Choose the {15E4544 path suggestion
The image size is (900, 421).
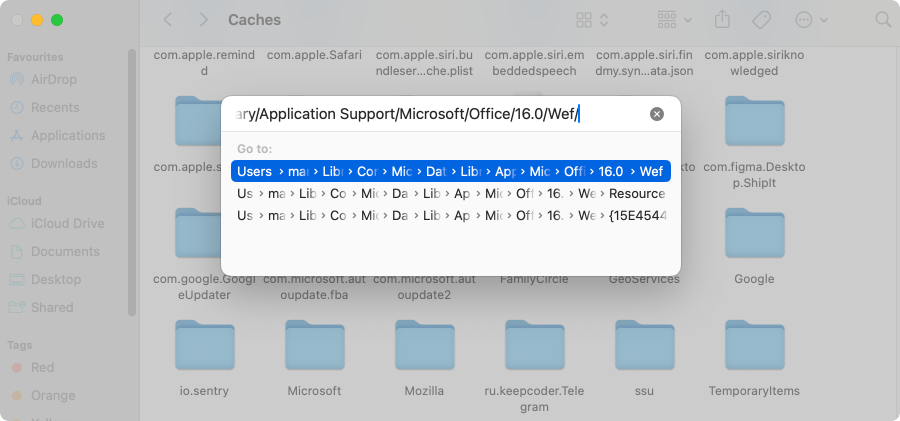tap(451, 216)
